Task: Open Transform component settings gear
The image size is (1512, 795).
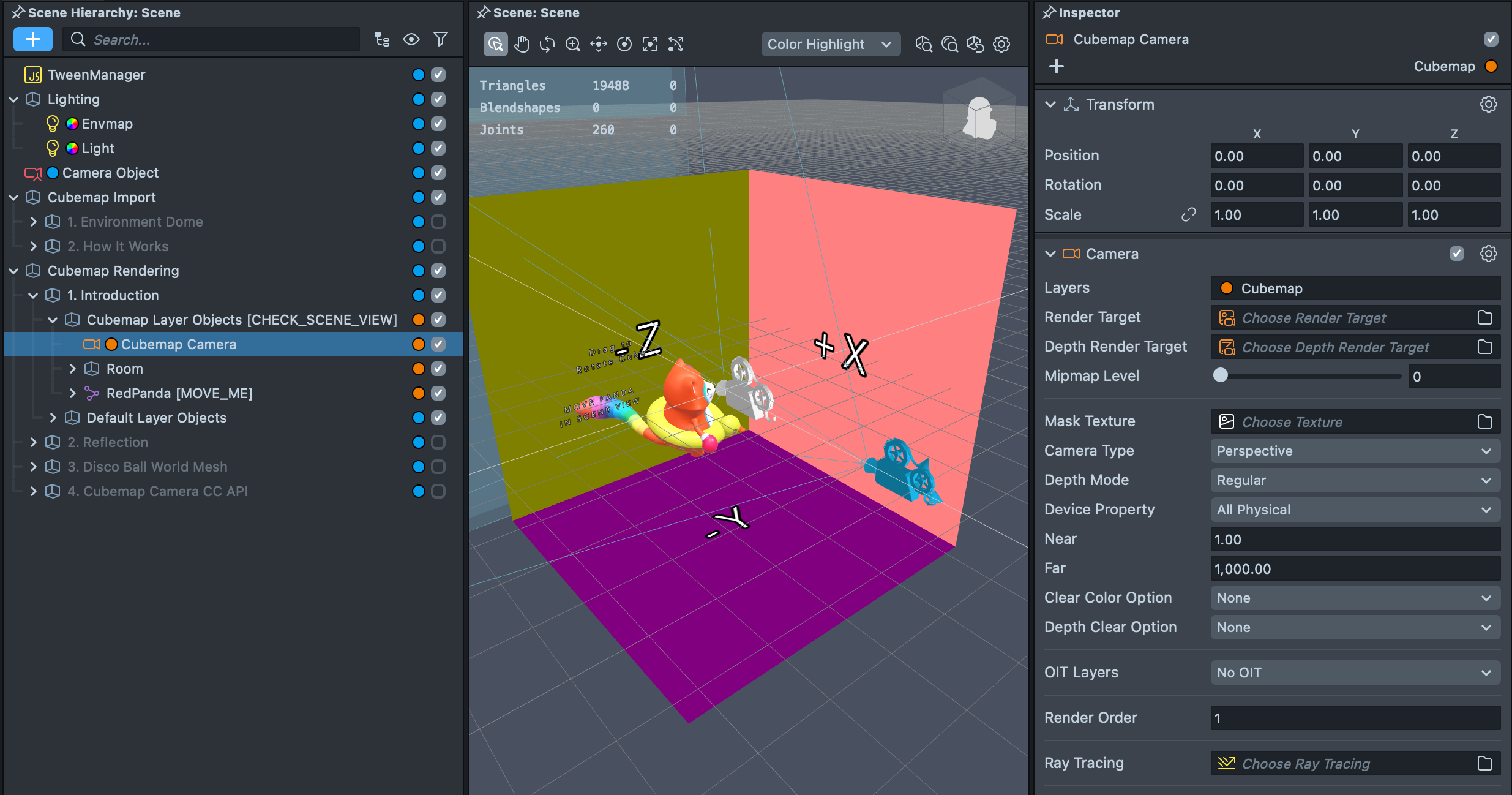Action: (1488, 104)
